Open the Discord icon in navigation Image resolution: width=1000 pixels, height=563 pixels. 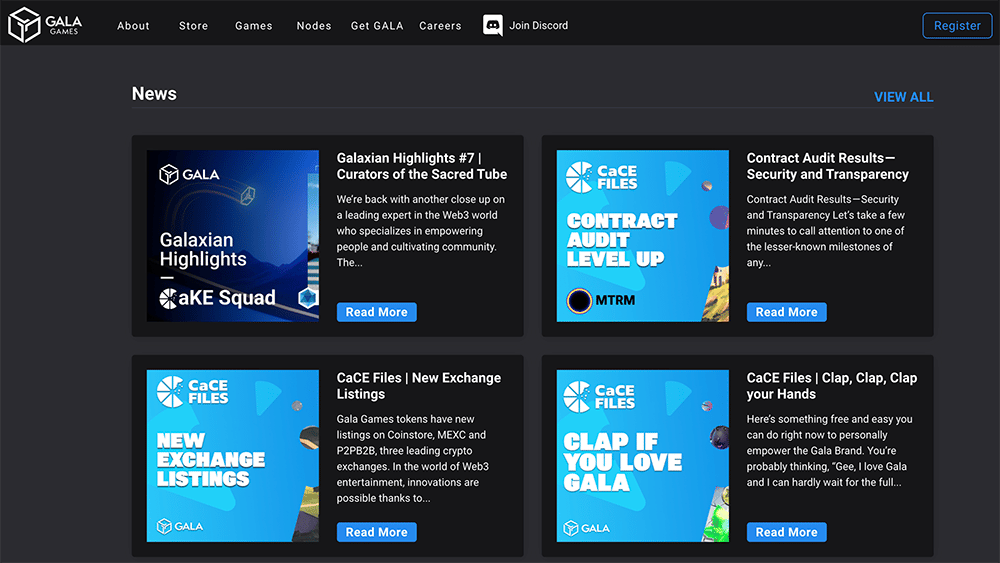pyautogui.click(x=492, y=26)
